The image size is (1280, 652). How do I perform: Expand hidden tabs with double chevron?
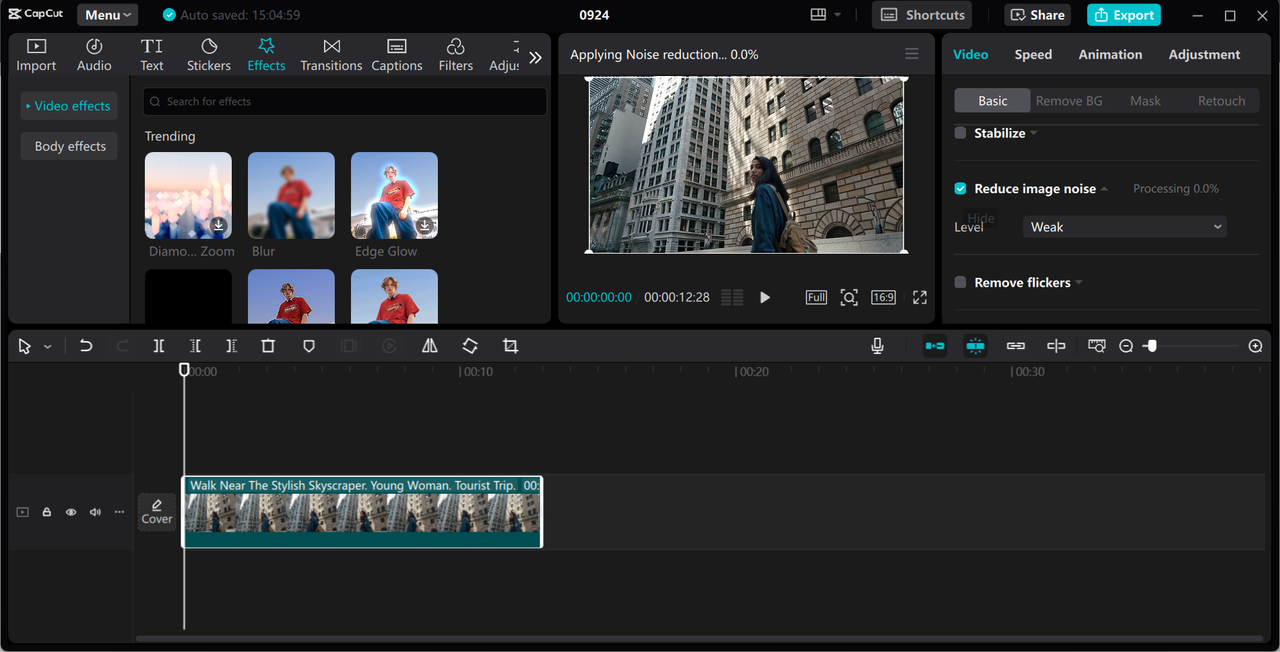coord(535,58)
